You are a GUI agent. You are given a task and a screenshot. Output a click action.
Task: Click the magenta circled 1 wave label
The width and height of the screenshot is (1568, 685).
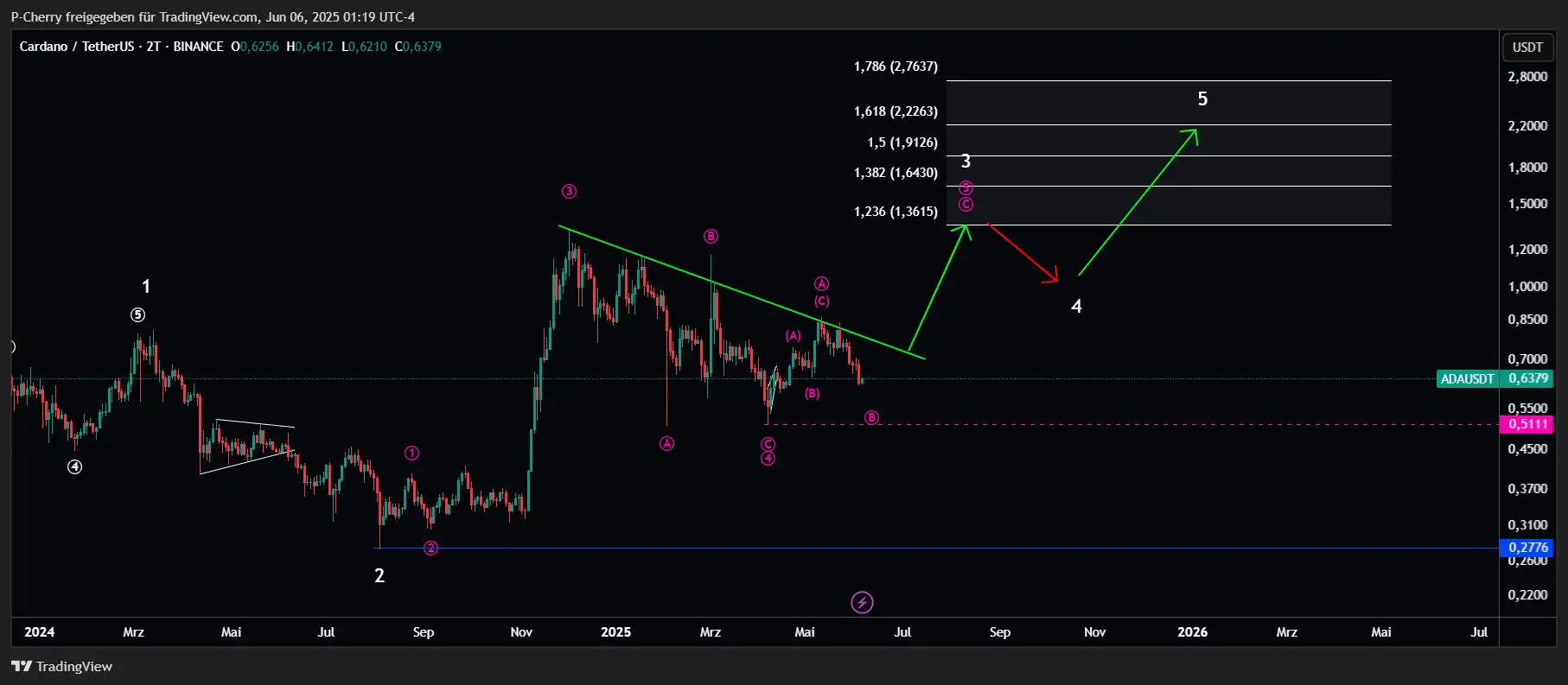[412, 453]
